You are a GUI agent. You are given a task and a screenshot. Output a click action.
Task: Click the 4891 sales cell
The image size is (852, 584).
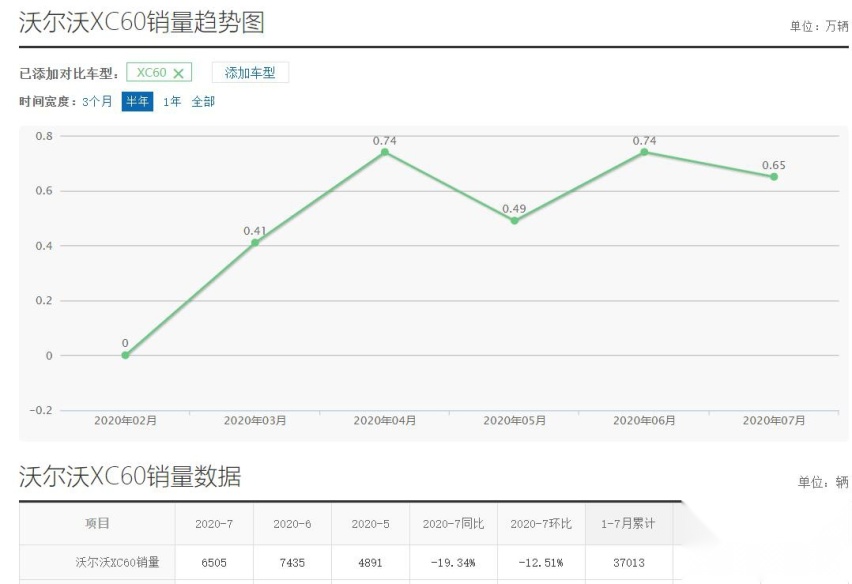tap(371, 563)
